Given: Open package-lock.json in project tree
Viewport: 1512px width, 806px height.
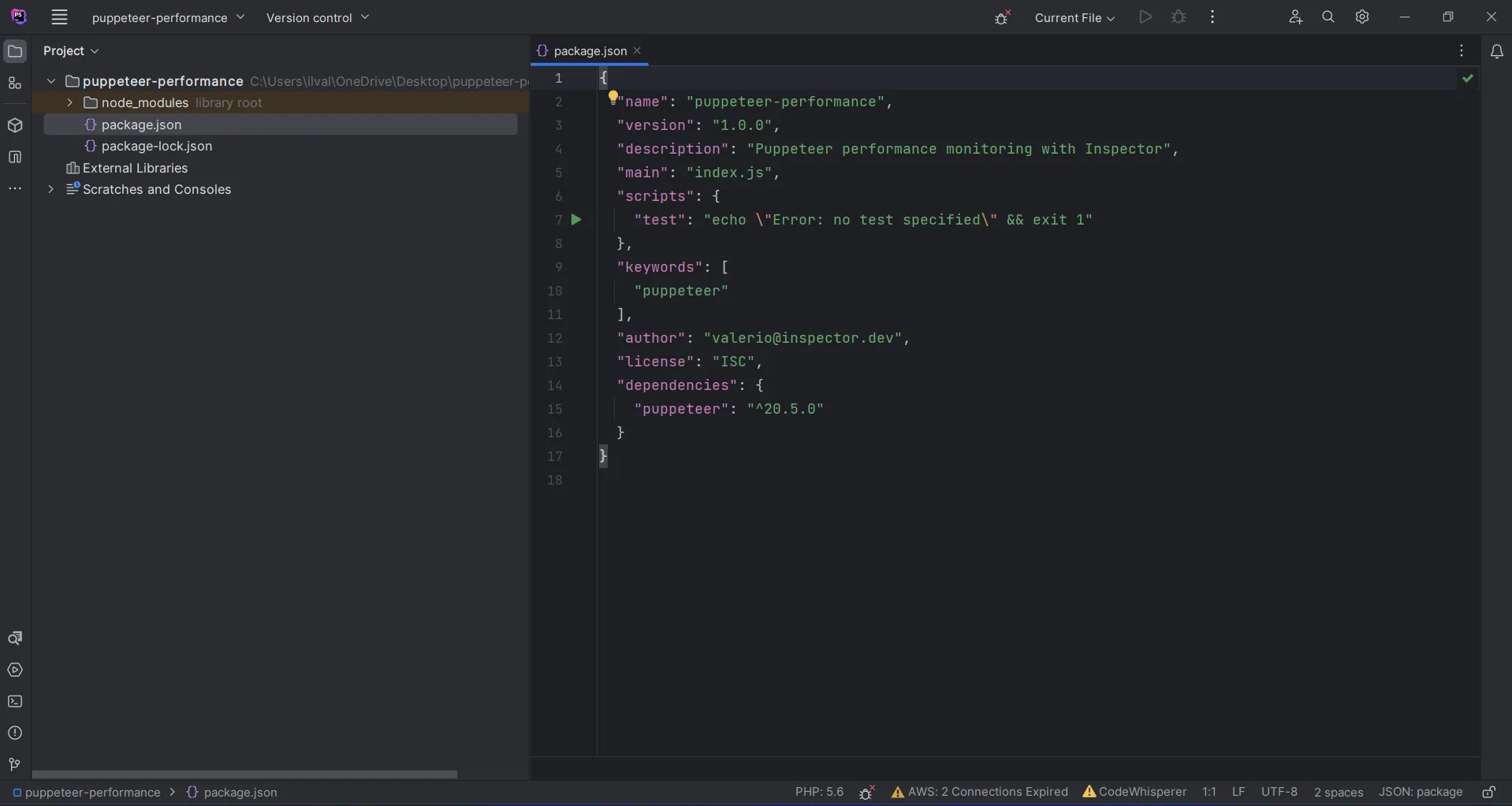Looking at the screenshot, I should click(156, 147).
